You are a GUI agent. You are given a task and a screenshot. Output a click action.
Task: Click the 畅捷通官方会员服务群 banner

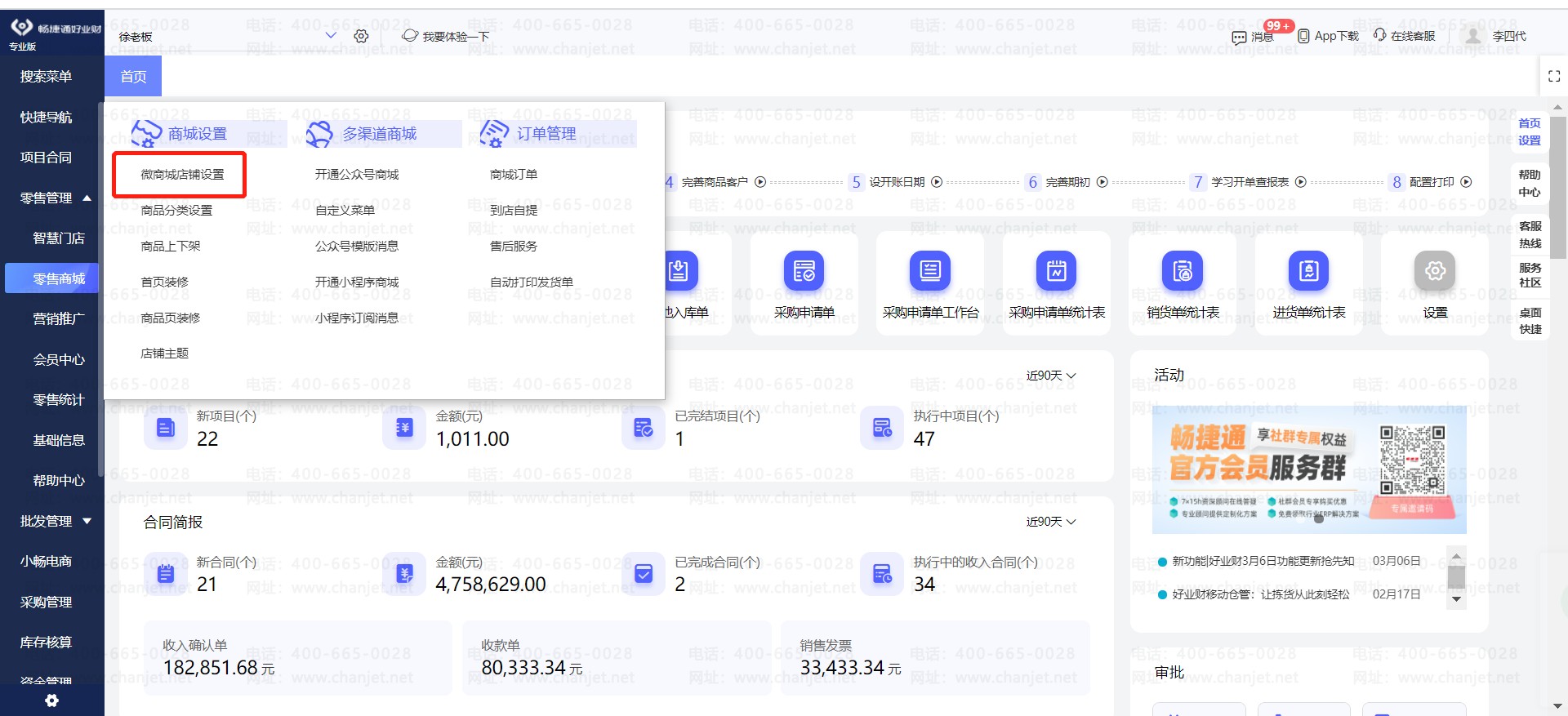1309,469
